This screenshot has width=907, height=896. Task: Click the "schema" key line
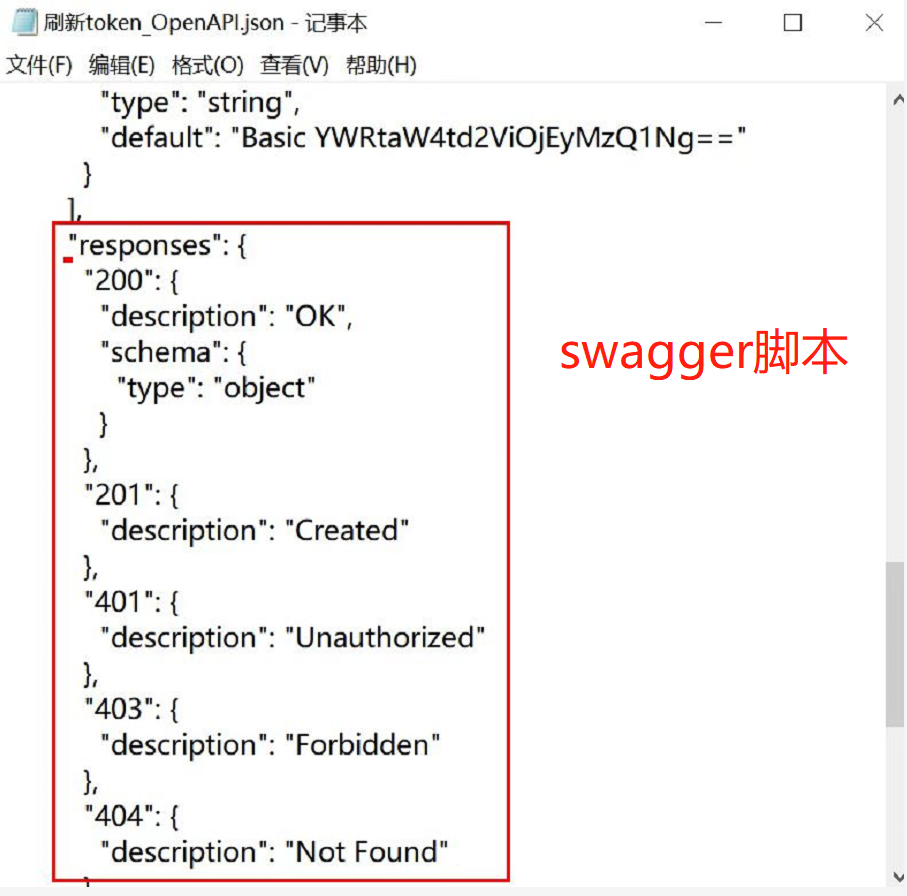click(174, 352)
